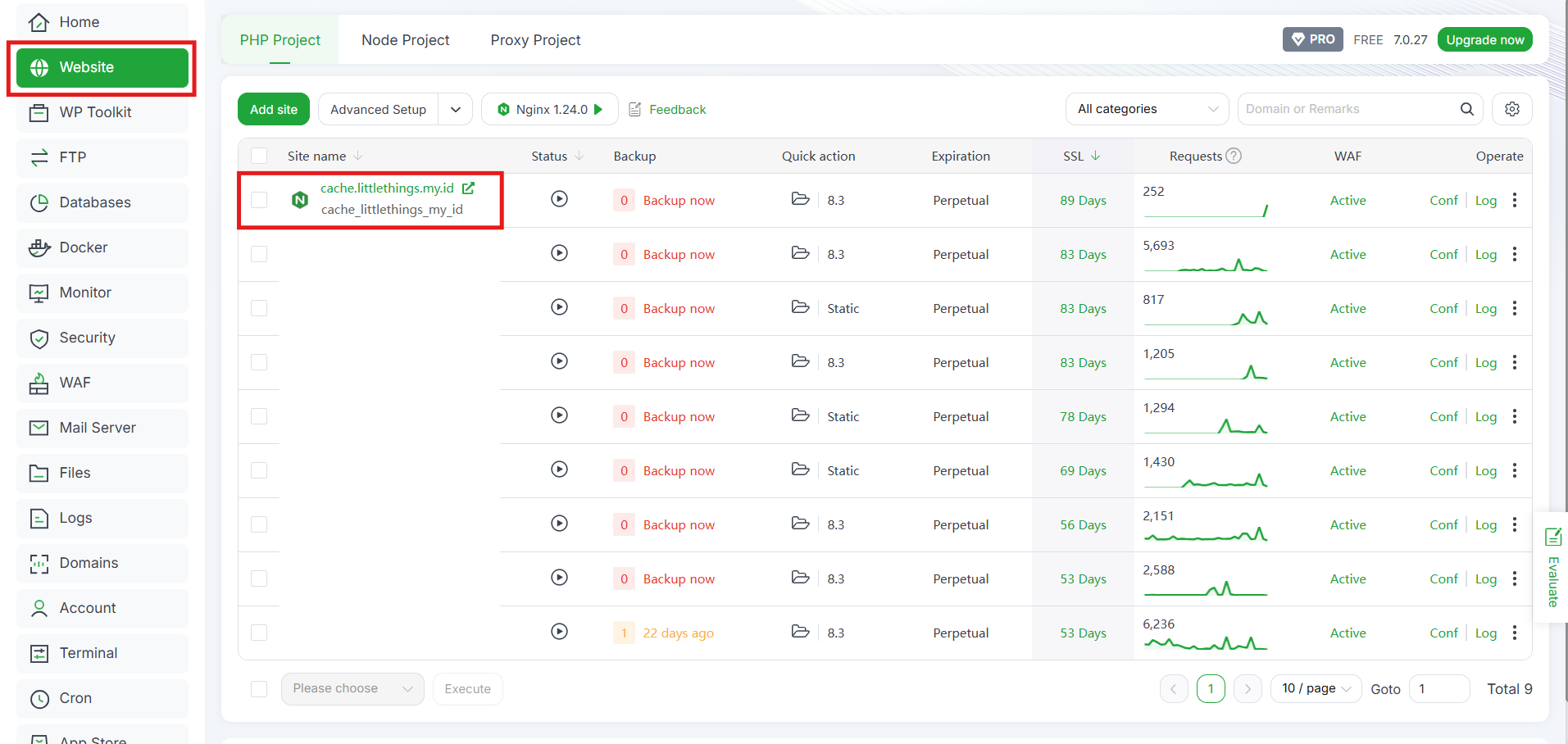The height and width of the screenshot is (744, 1568).
Task: Click the Domain or Remarks search field
Action: 1348,109
